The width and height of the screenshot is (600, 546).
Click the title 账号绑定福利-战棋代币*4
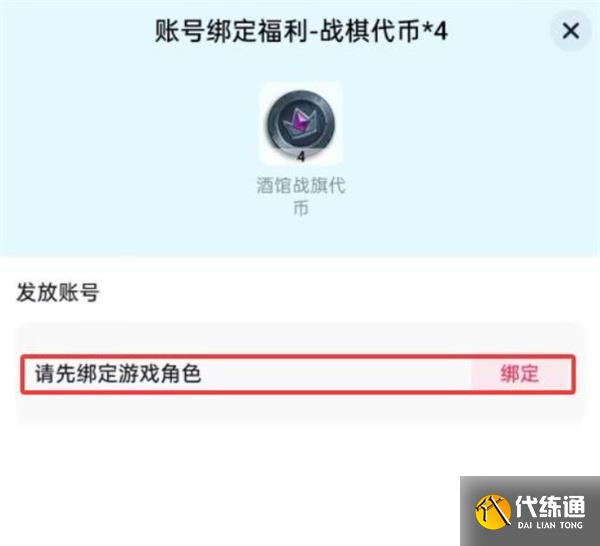pyautogui.click(x=301, y=31)
